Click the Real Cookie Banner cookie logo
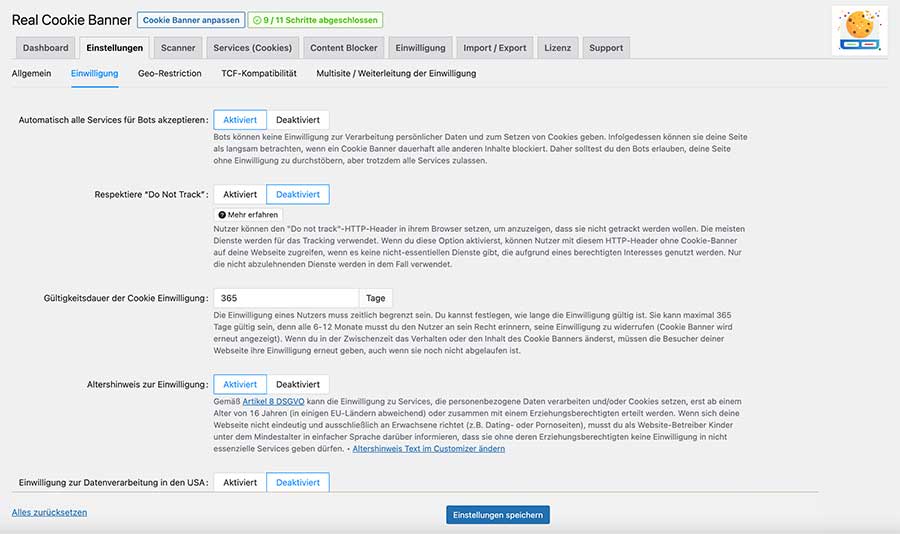The image size is (900, 534). (860, 29)
